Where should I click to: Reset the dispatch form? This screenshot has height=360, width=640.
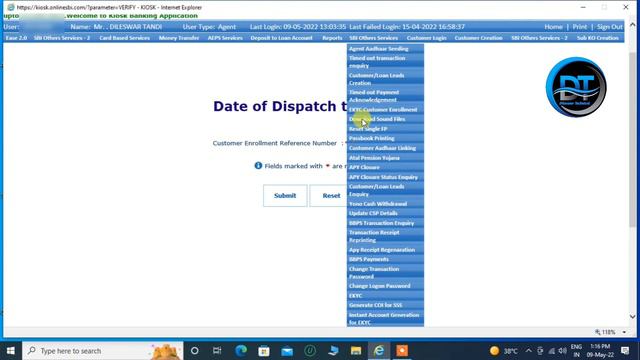tap(331, 196)
